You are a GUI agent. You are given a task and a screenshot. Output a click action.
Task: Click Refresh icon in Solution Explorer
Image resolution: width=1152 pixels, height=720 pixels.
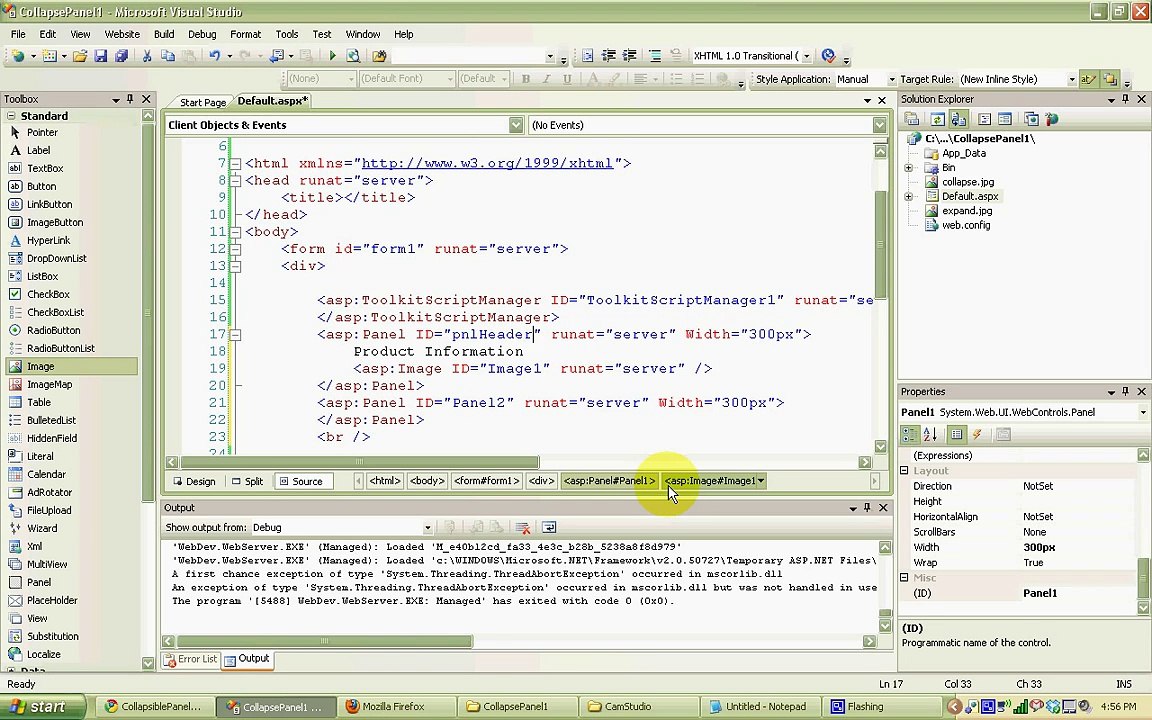937,119
